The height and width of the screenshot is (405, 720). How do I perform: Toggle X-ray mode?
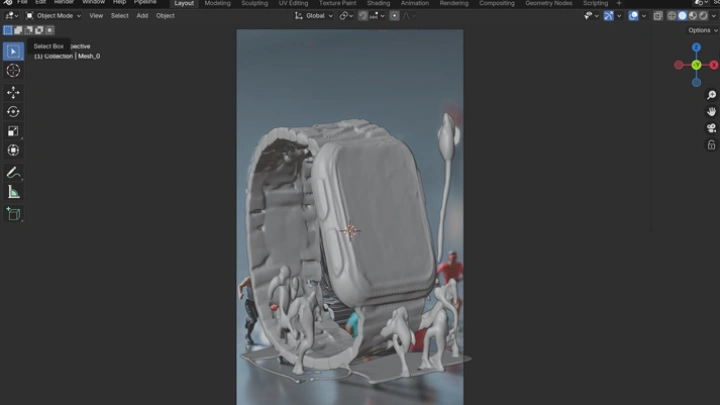(658, 16)
